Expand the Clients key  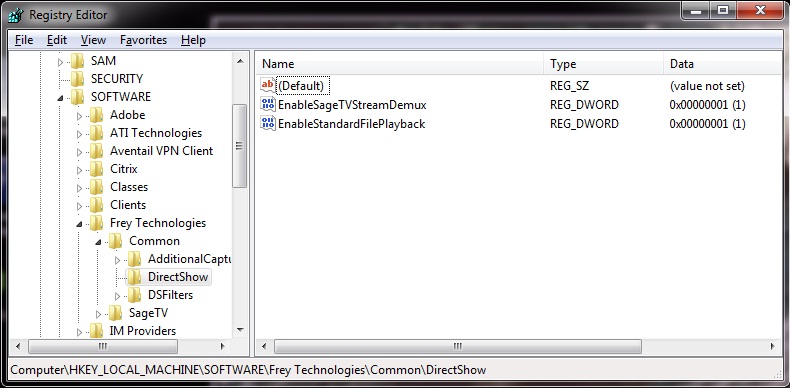point(80,206)
